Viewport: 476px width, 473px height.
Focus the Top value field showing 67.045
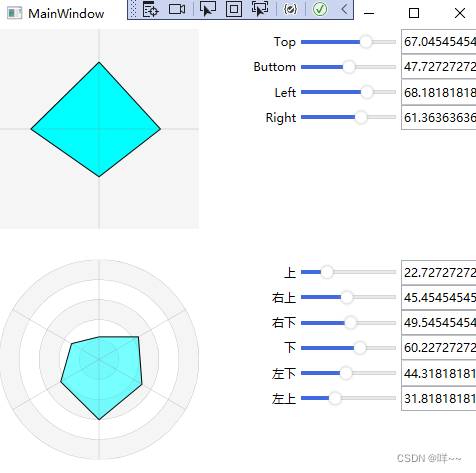coord(439,42)
